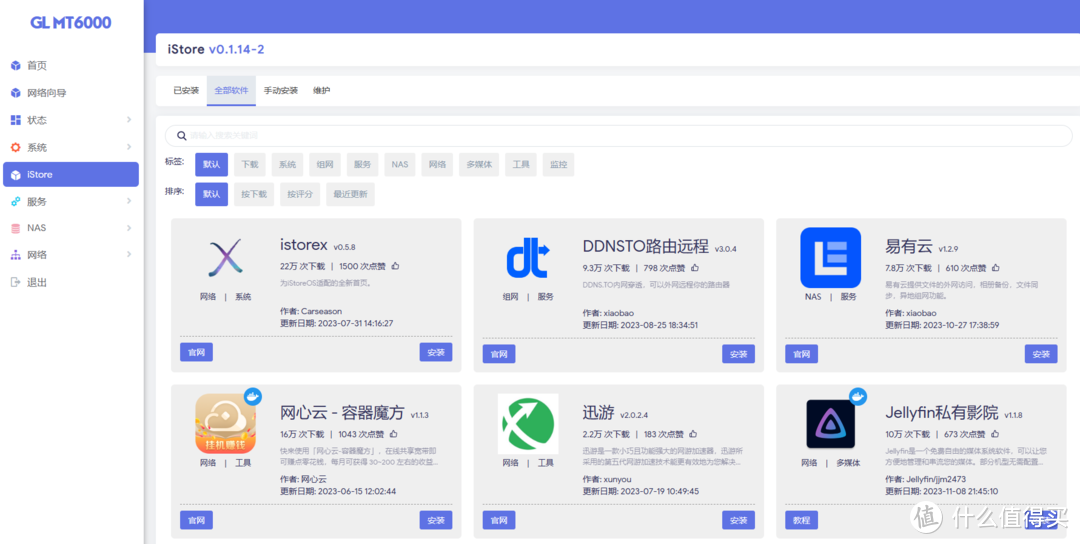
Task: Click the 迅游 app logo
Action: tap(528, 423)
